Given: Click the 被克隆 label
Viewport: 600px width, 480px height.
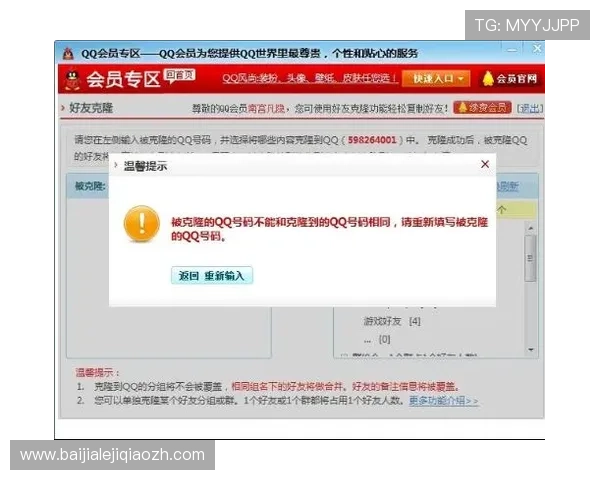Looking at the screenshot, I should pyautogui.click(x=90, y=186).
